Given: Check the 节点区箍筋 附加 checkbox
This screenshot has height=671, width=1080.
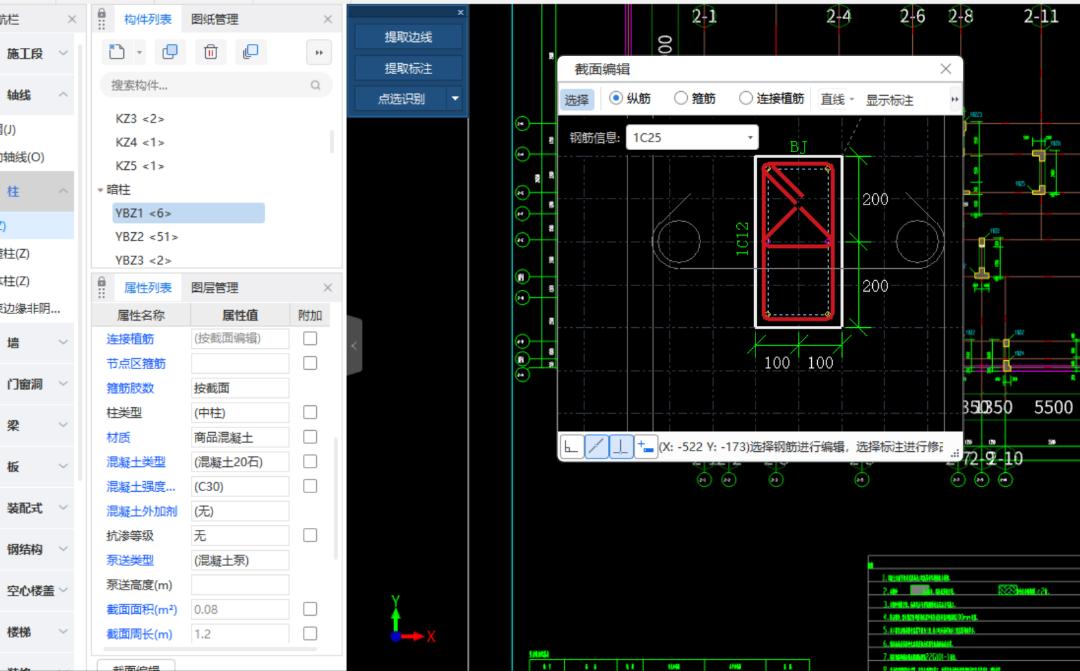Looking at the screenshot, I should click(310, 363).
